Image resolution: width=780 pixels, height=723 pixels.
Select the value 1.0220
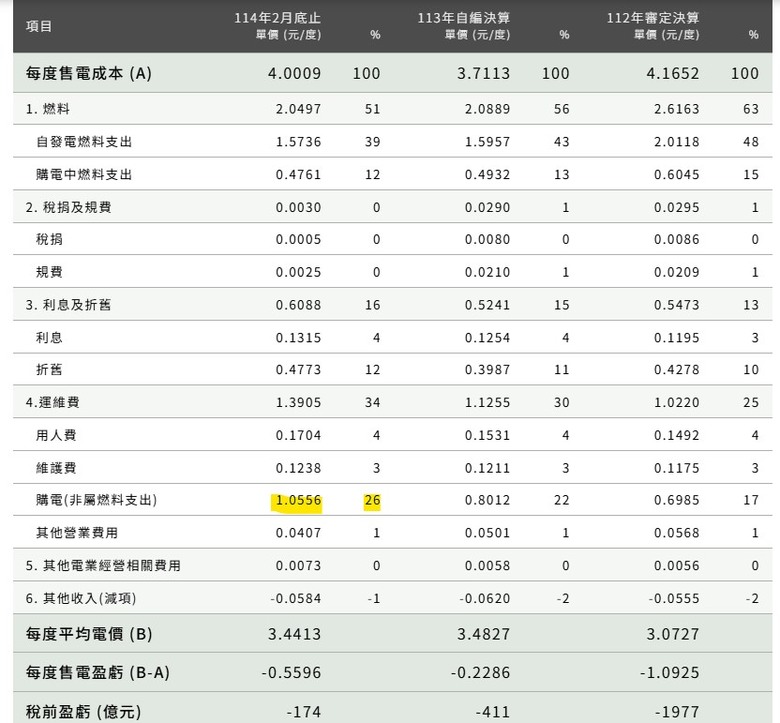click(677, 403)
